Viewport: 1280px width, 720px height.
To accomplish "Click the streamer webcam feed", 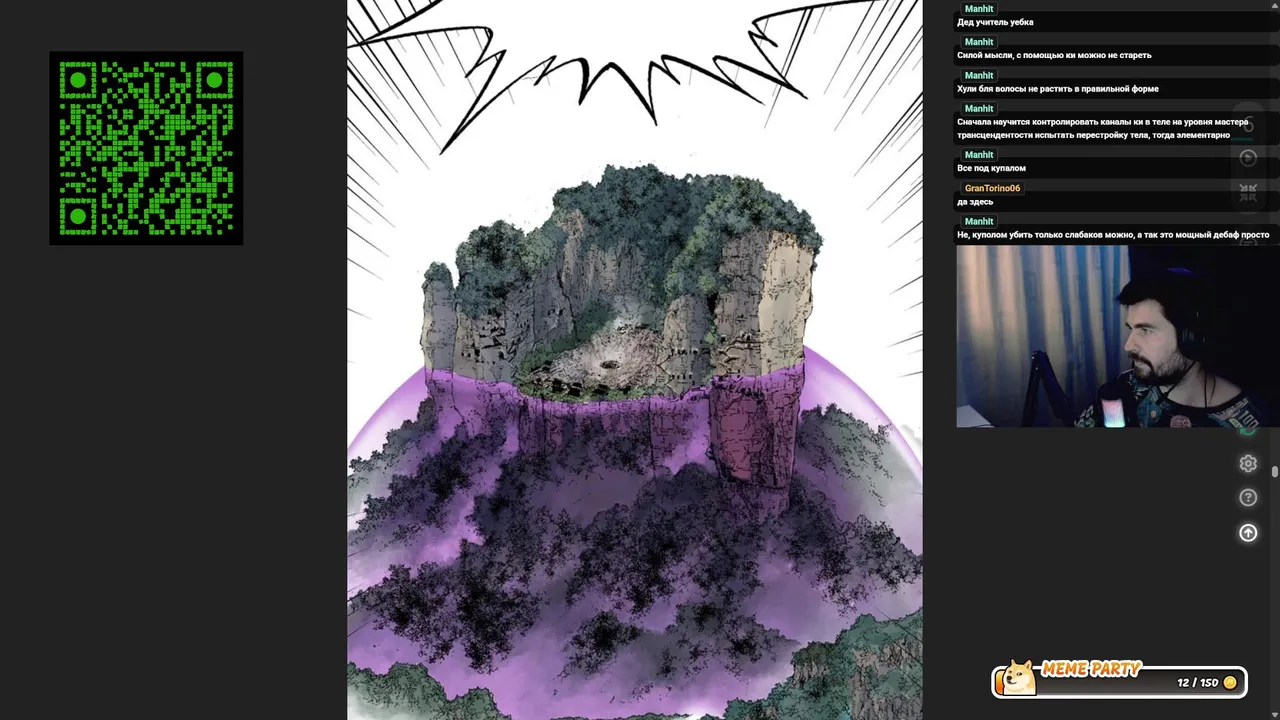I will (x=1117, y=336).
